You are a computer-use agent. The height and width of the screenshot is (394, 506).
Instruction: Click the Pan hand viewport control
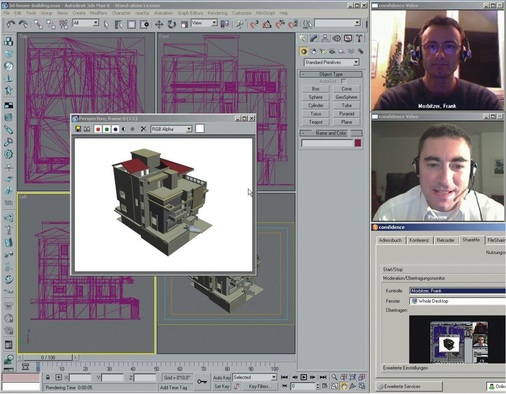[343, 386]
